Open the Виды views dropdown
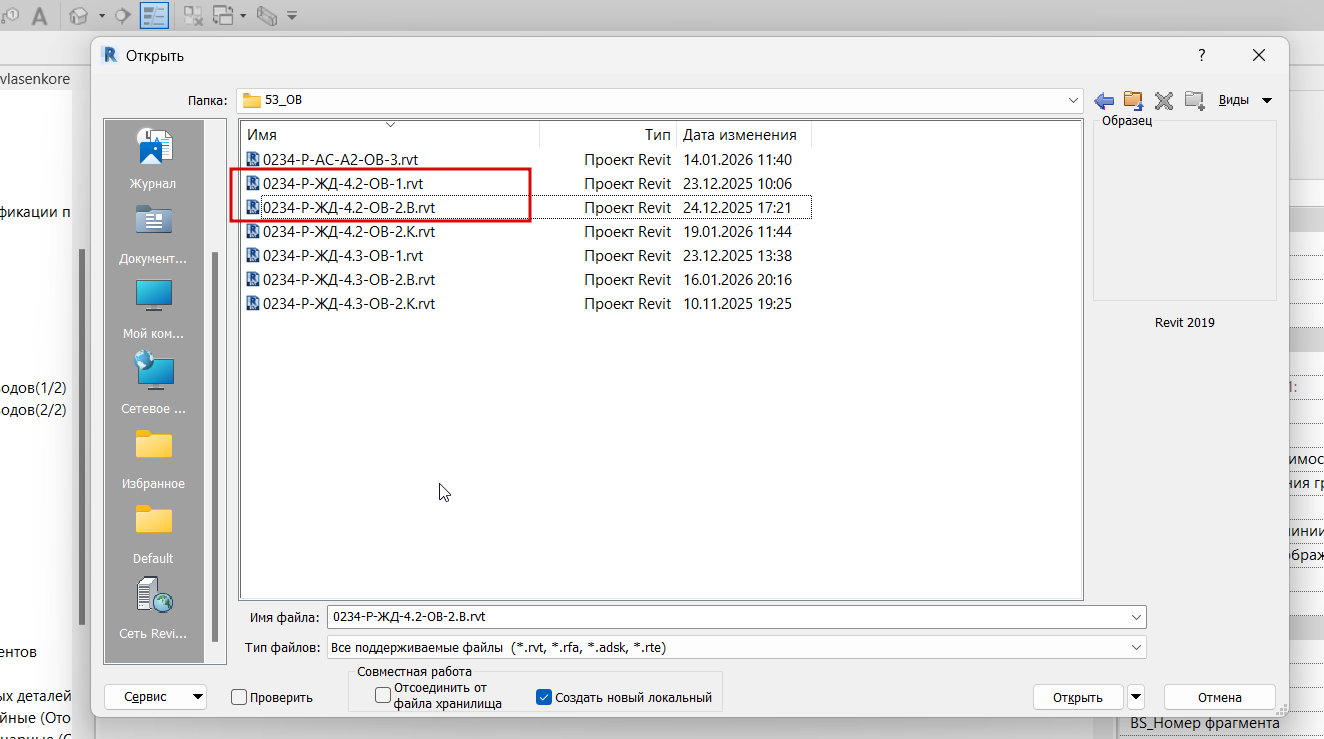The image size is (1324, 739). [x=1245, y=100]
